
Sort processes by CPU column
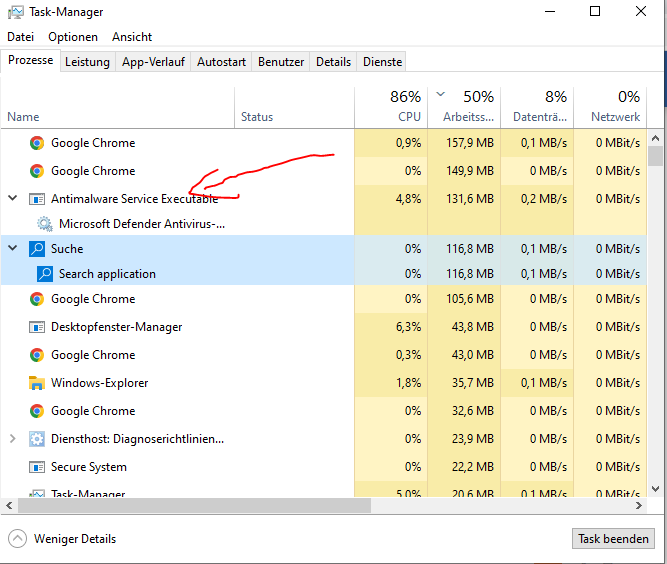point(391,107)
